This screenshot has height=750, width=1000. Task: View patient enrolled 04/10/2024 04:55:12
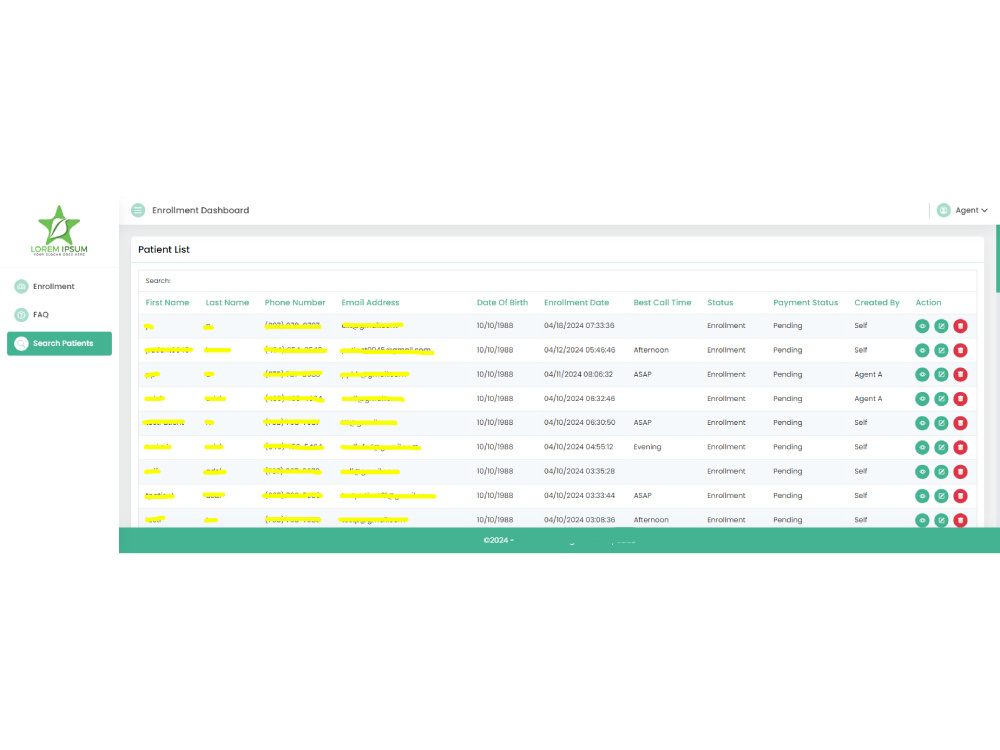[922, 447]
